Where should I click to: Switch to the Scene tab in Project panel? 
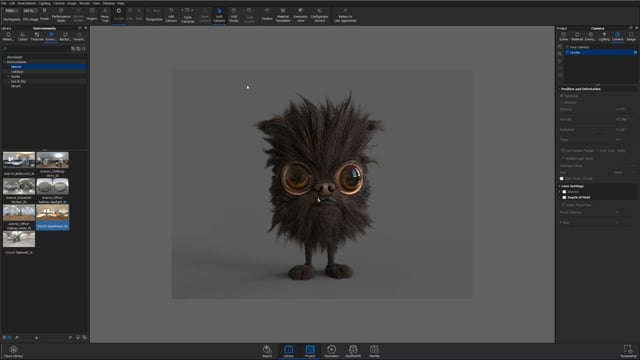pos(564,37)
